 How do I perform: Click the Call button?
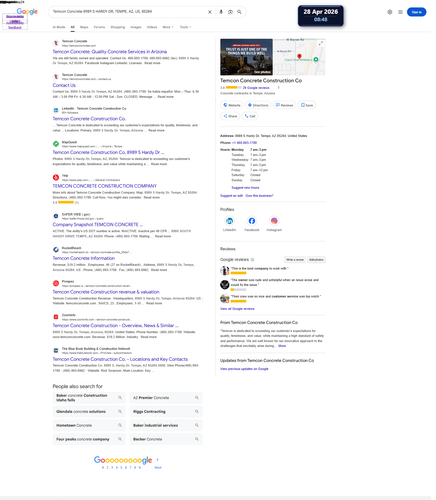pyautogui.click(x=250, y=116)
